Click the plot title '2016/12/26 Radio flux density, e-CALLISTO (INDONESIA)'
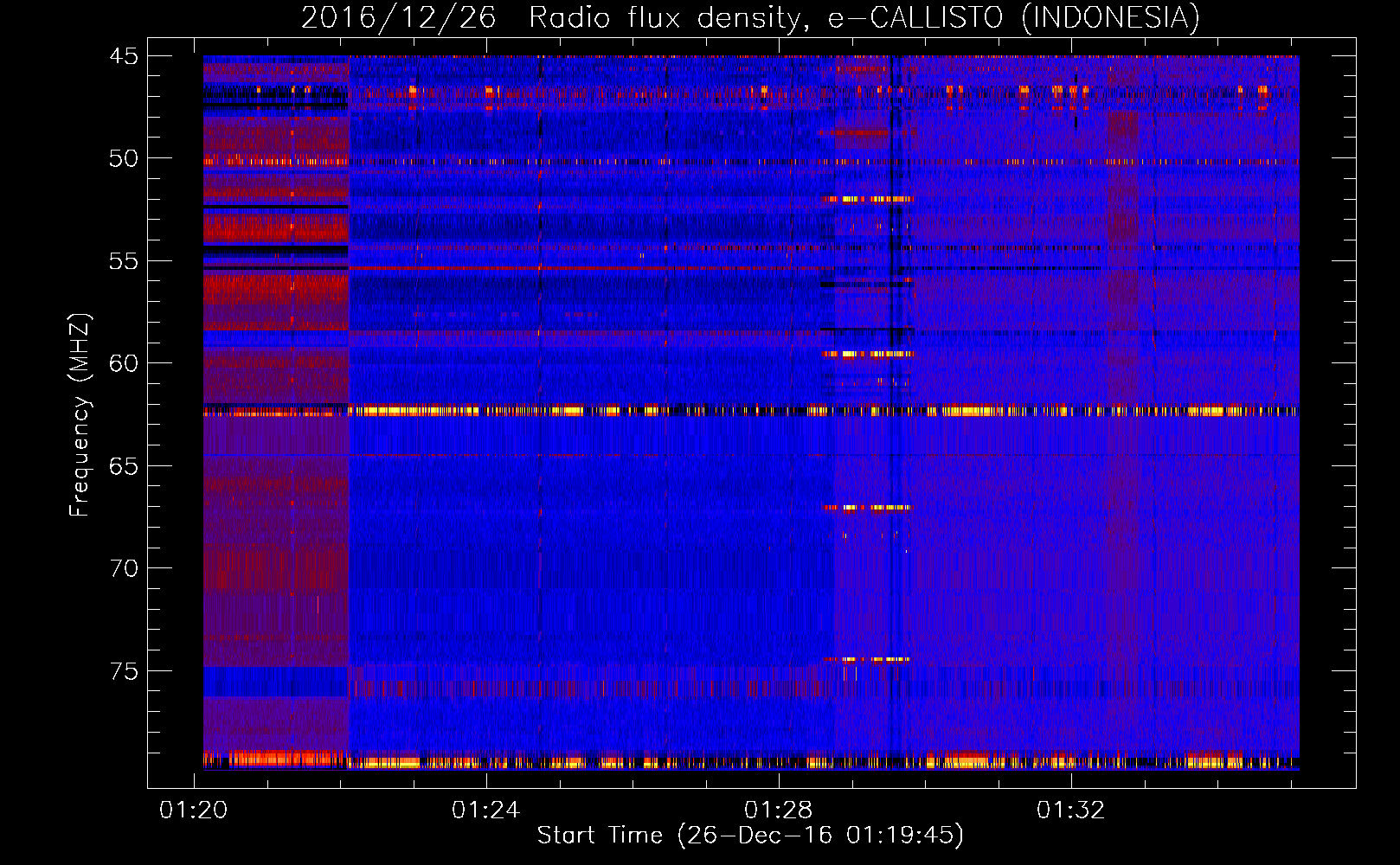This screenshot has height=865, width=1400. click(750, 17)
